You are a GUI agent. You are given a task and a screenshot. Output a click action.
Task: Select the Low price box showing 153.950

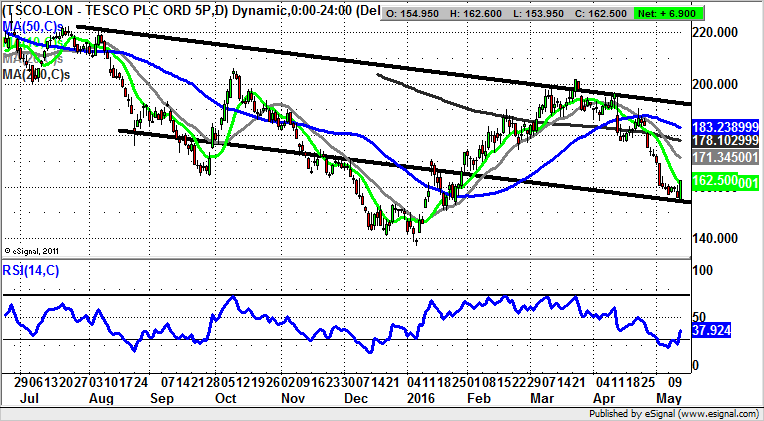[548, 12]
